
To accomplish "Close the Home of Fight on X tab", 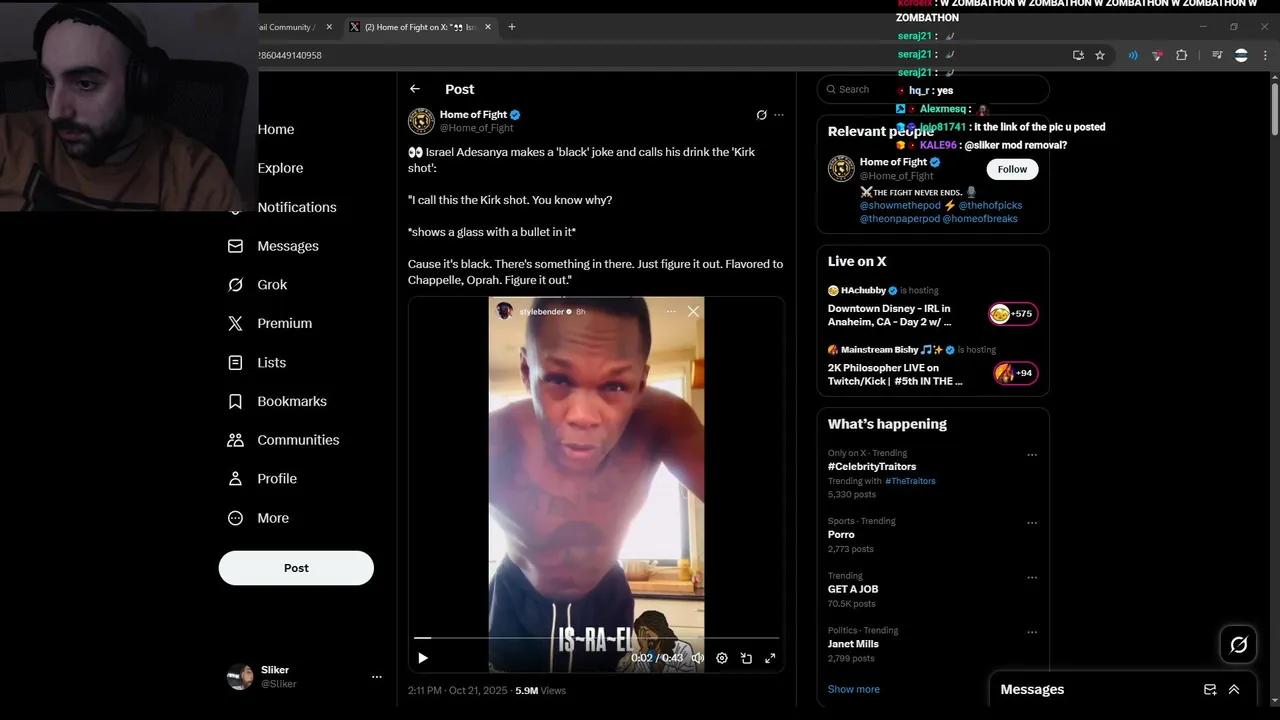I will tap(488, 27).
